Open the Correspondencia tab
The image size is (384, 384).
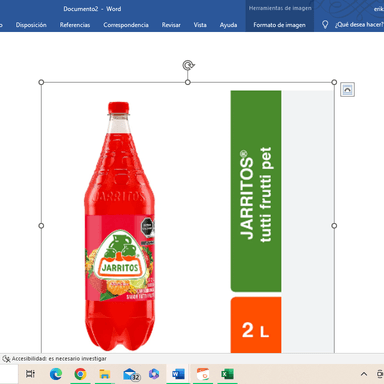(126, 25)
